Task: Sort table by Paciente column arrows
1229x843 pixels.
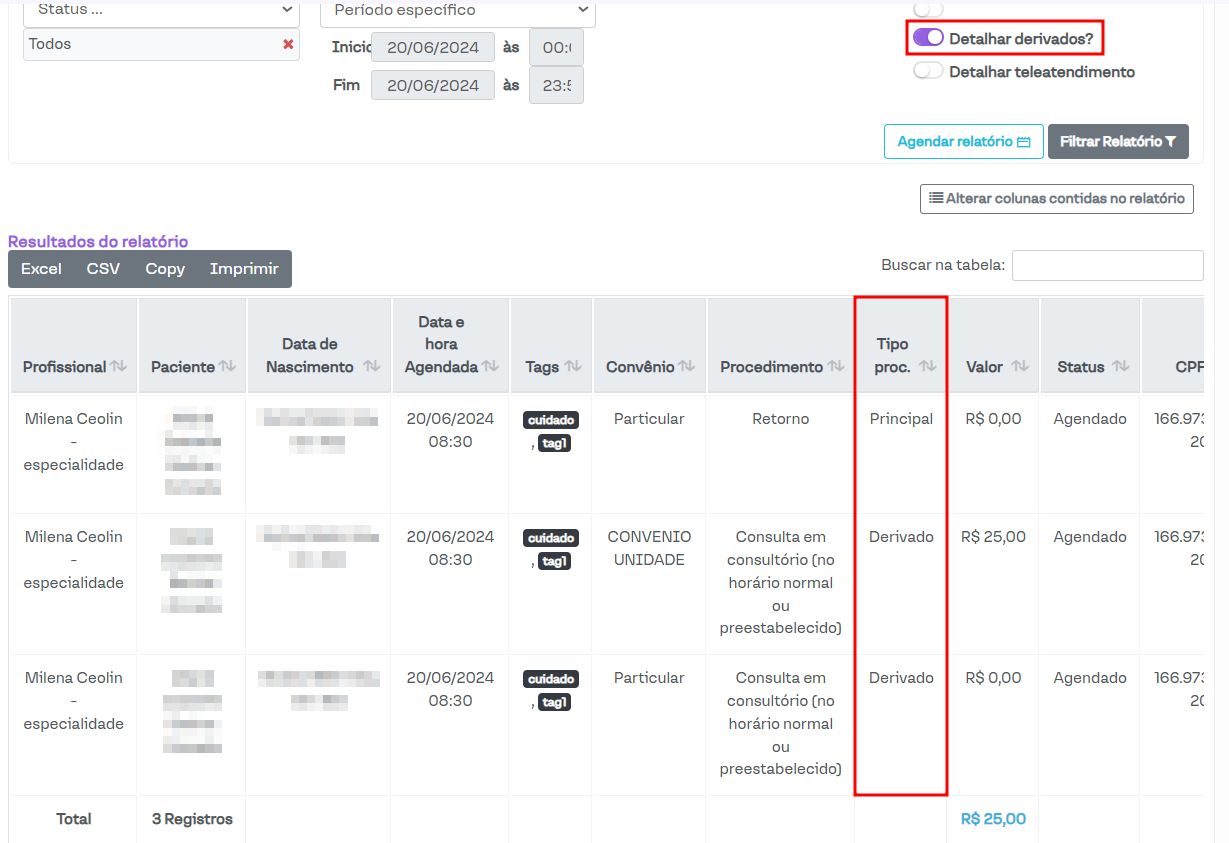Action: [228, 367]
